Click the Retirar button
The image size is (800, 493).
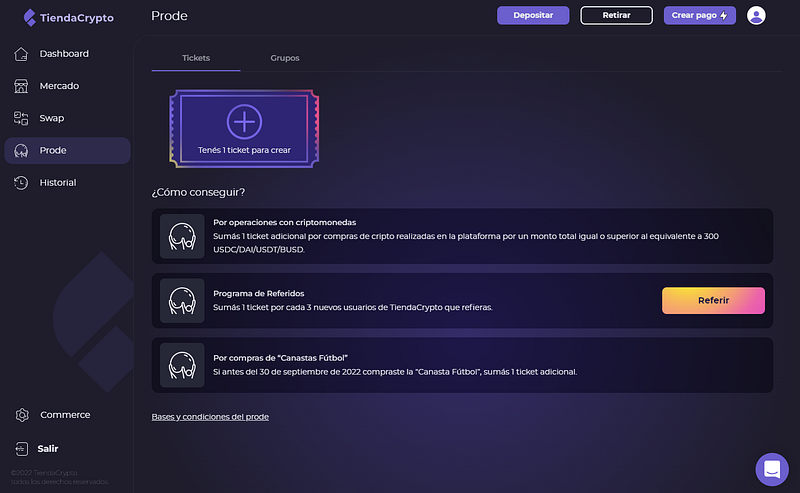616,15
